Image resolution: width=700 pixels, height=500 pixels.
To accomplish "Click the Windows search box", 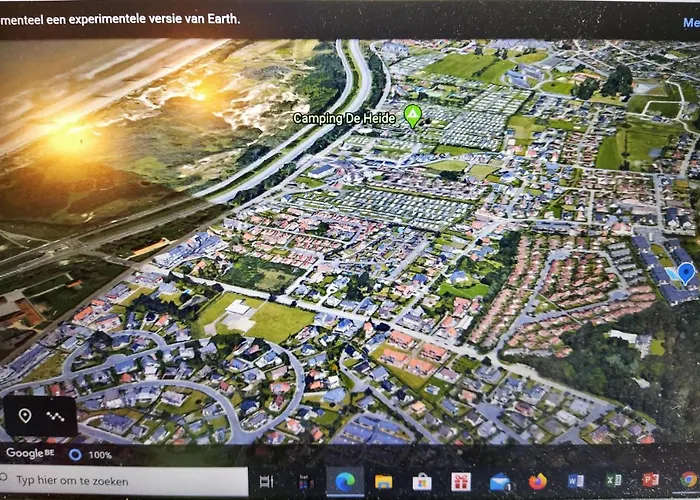I will tap(124, 481).
